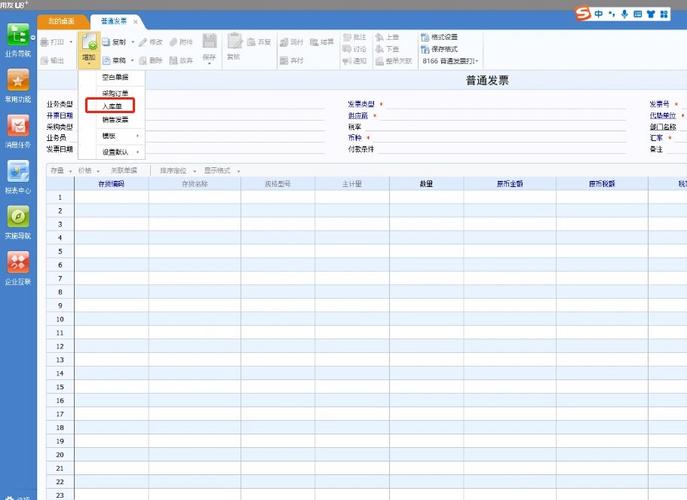The image size is (687, 500).
Task: Click the 删除 (Delete) toolbar button
Action: [x=151, y=60]
